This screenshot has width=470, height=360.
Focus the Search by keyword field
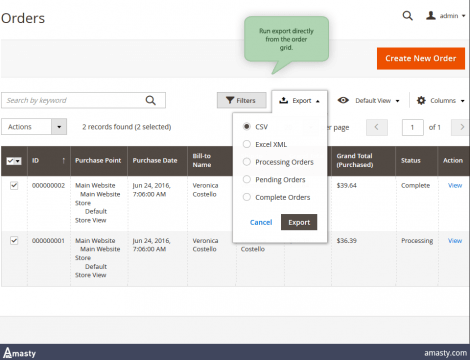[83, 100]
